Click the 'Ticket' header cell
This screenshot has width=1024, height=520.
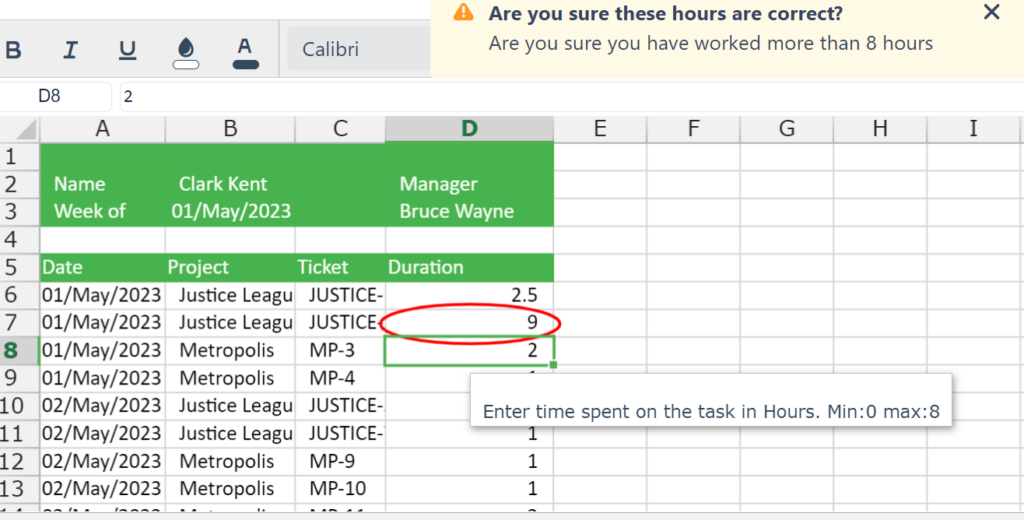click(x=340, y=267)
